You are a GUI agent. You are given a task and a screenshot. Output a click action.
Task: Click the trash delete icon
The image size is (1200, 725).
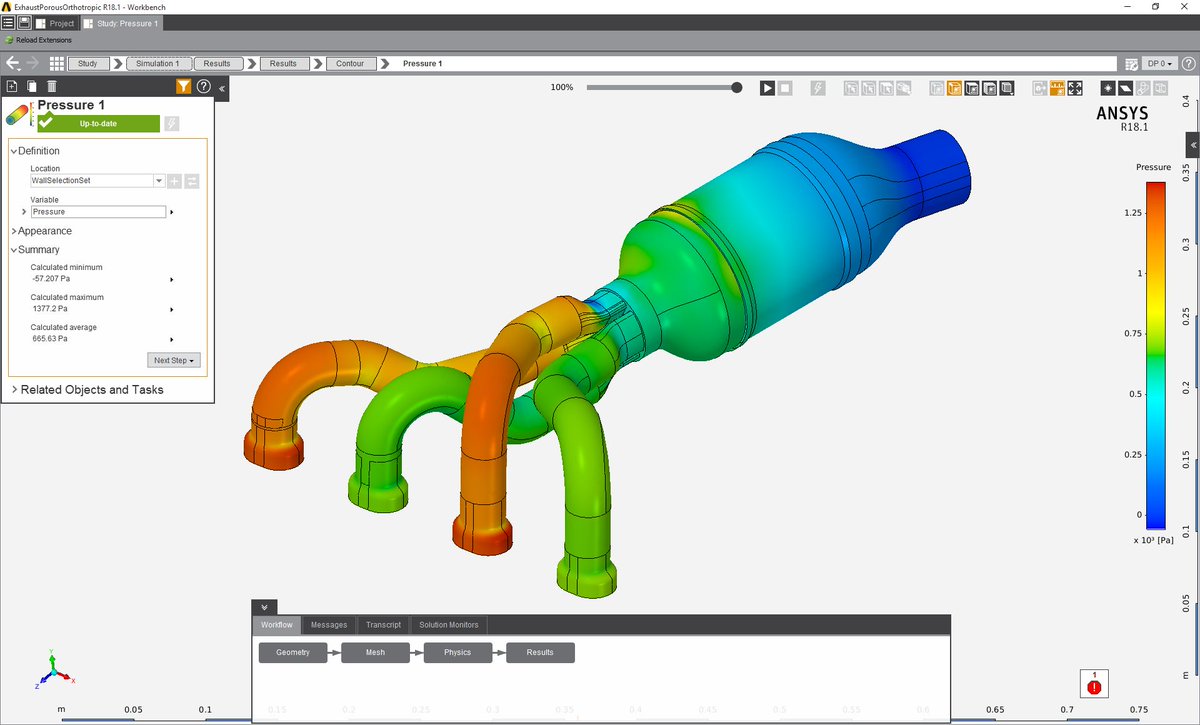click(x=52, y=87)
